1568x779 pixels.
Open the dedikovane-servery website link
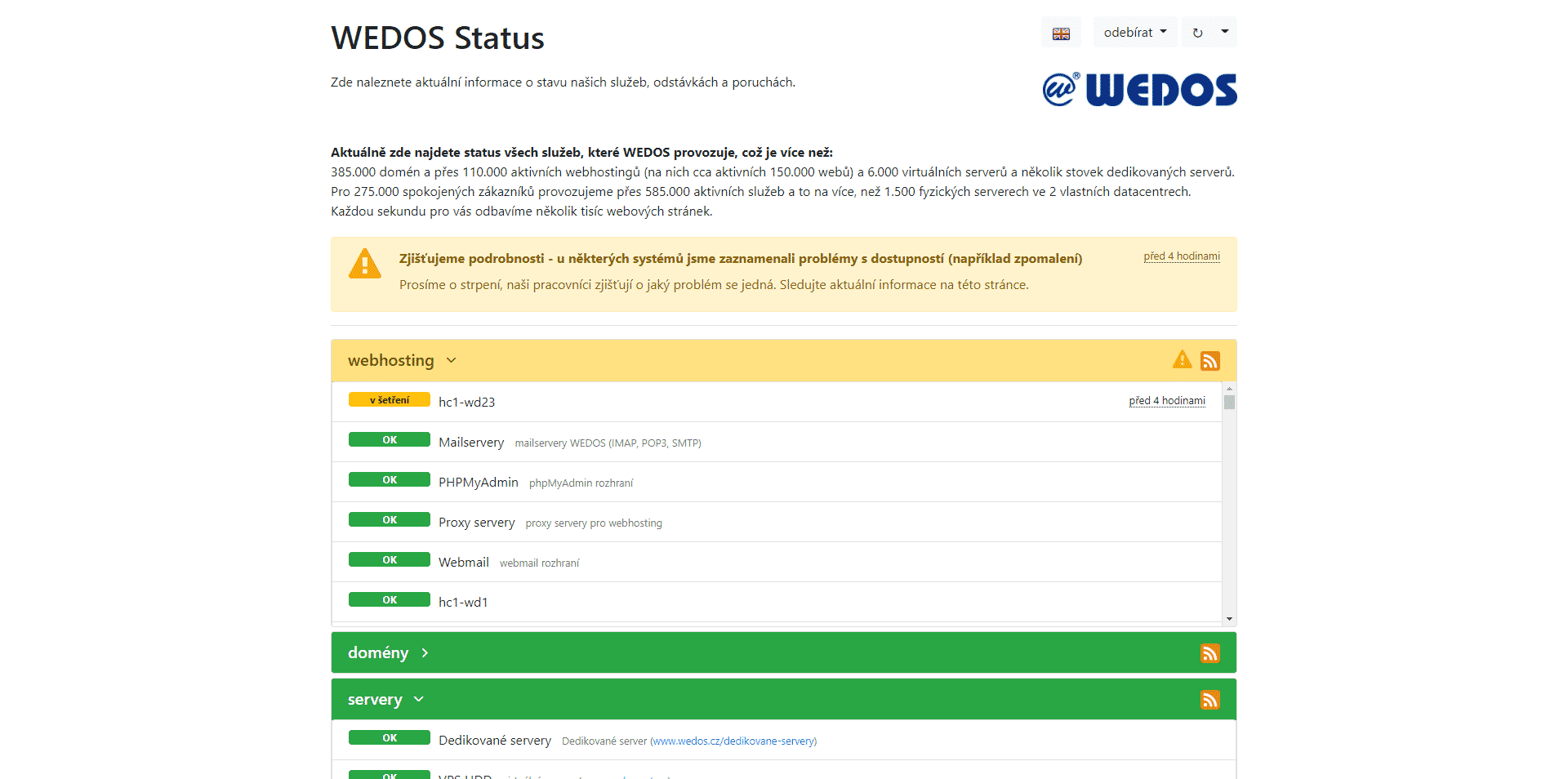pos(733,741)
